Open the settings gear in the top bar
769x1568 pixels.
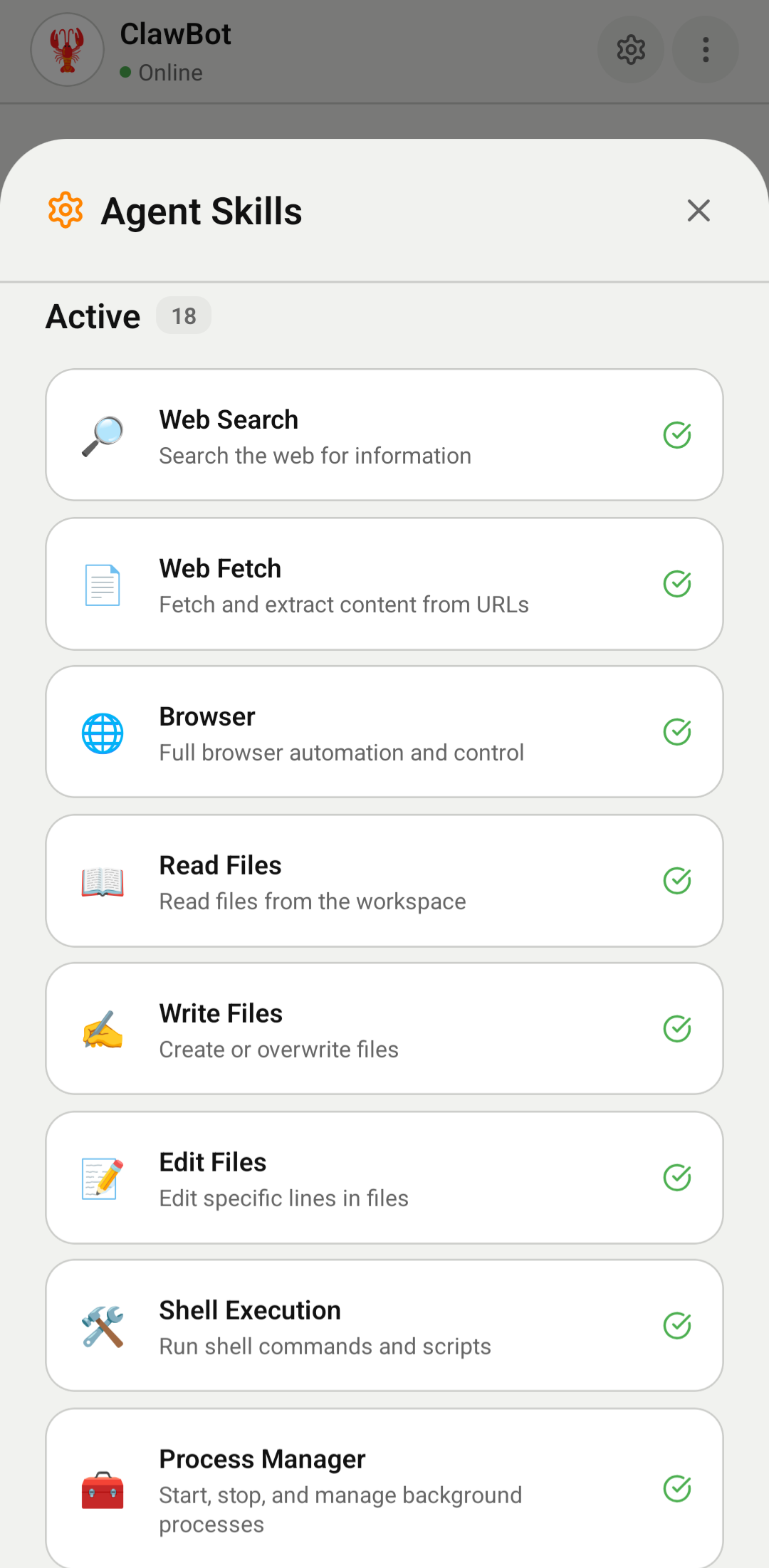click(631, 50)
